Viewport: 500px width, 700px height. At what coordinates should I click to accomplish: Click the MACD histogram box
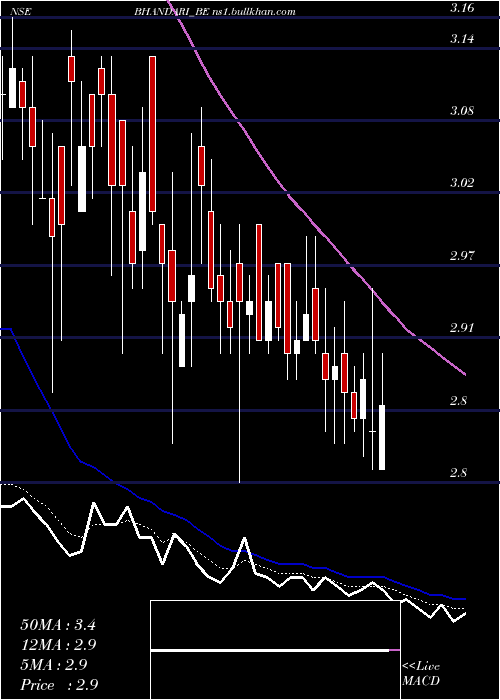click(x=275, y=650)
